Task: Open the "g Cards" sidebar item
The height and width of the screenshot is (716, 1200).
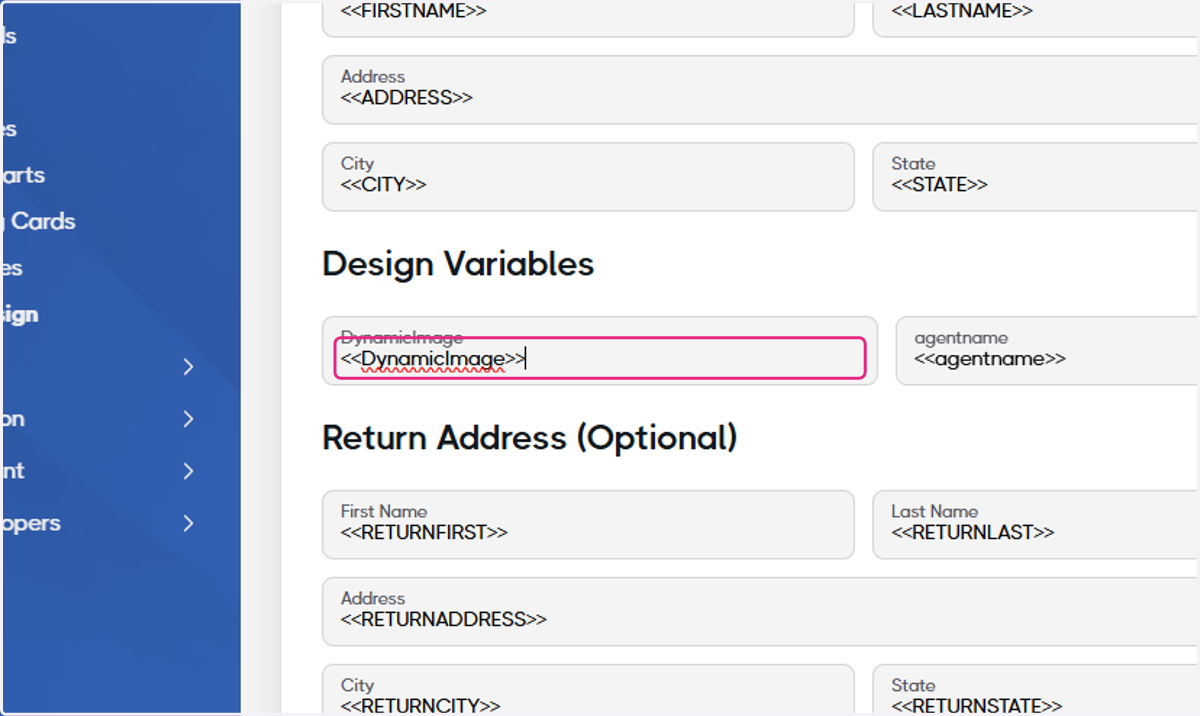Action: click(38, 221)
